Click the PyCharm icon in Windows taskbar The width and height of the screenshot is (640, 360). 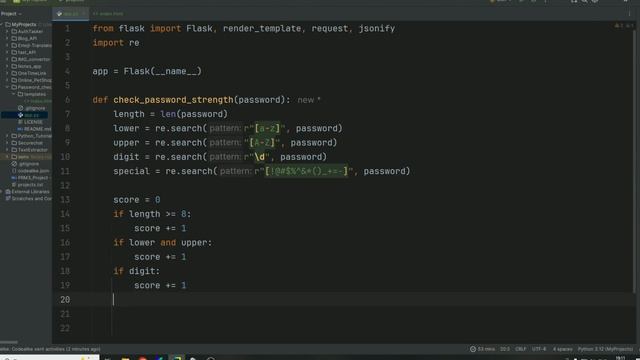pos(177,358)
